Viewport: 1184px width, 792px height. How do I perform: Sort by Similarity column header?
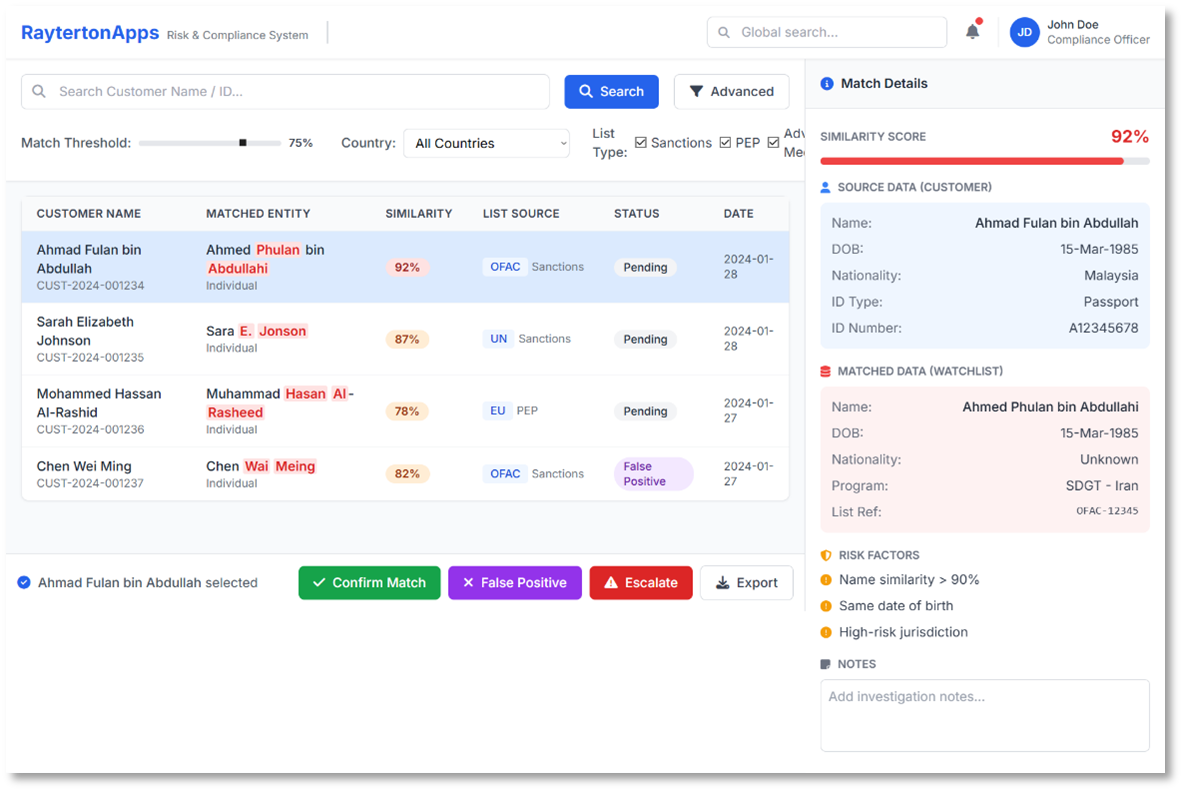pyautogui.click(x=418, y=213)
